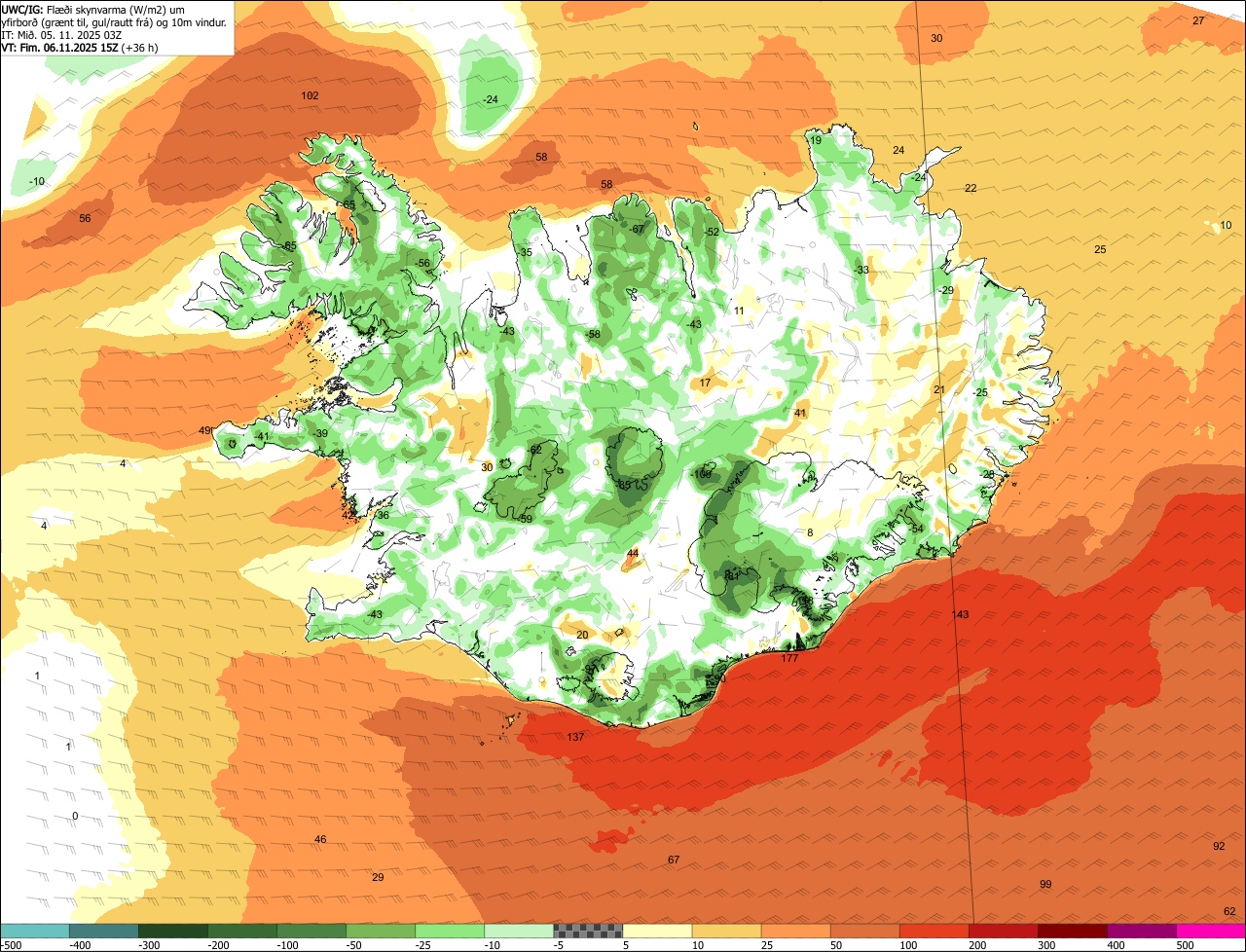Click the value 46 in the southwest sea

tap(320, 839)
